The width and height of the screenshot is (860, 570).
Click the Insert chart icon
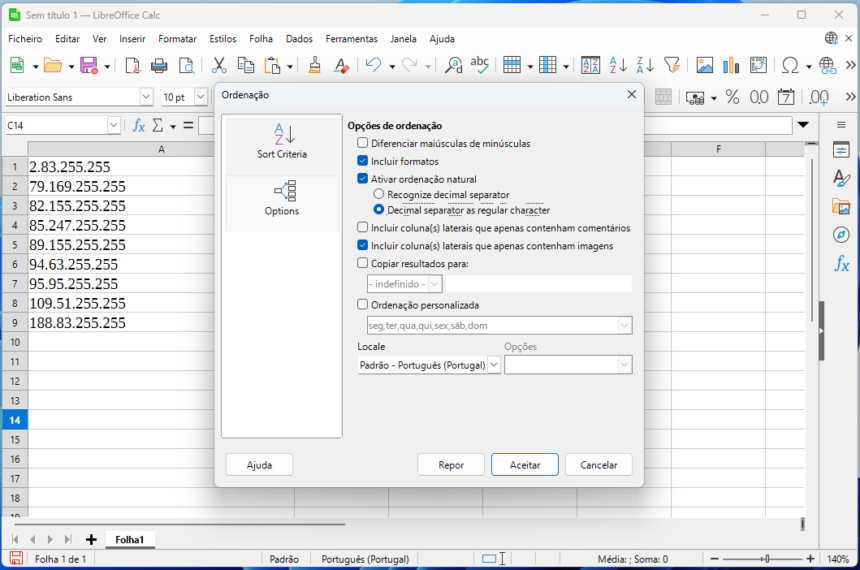pos(731,66)
